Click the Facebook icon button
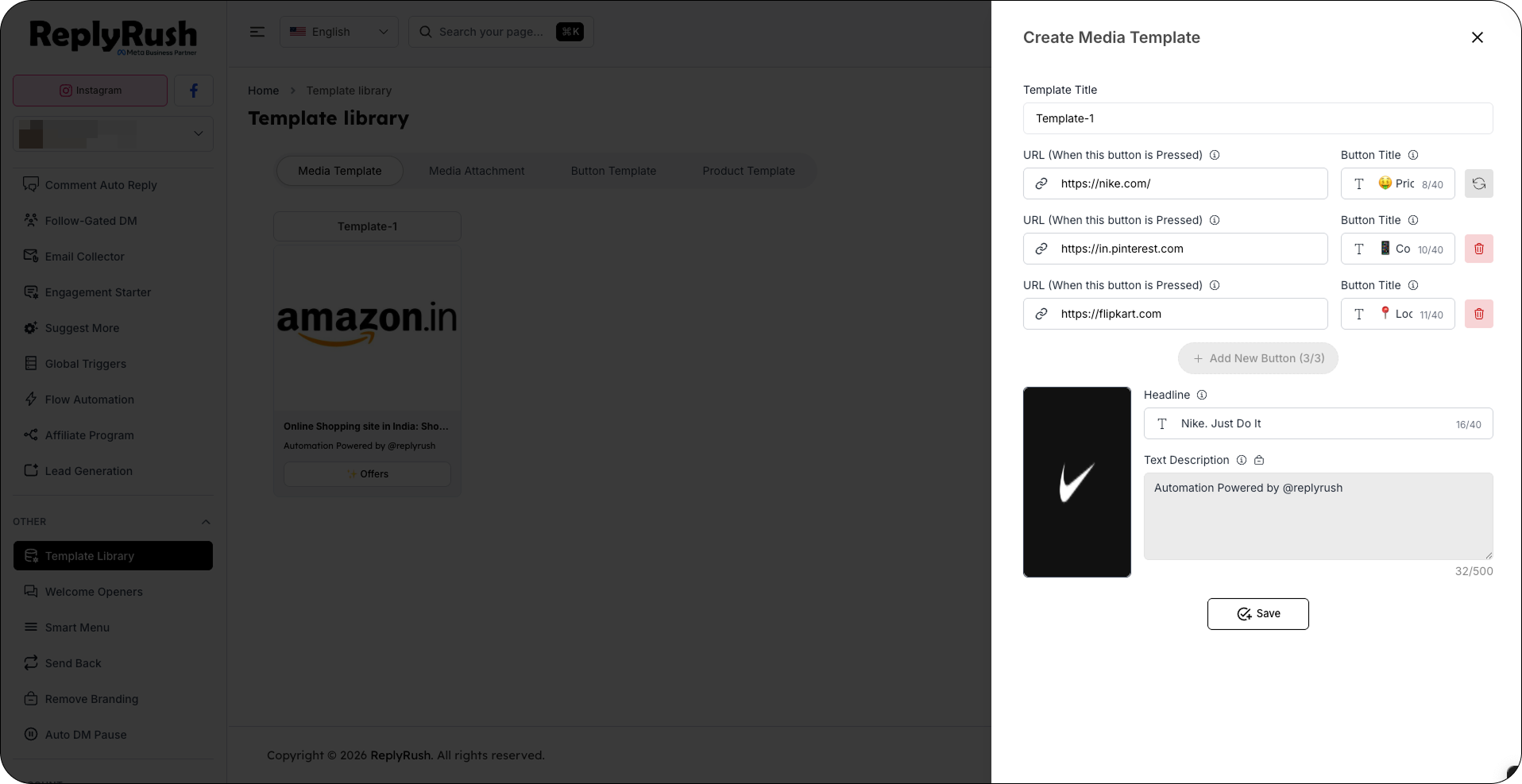Image resolution: width=1522 pixels, height=784 pixels. (x=194, y=91)
